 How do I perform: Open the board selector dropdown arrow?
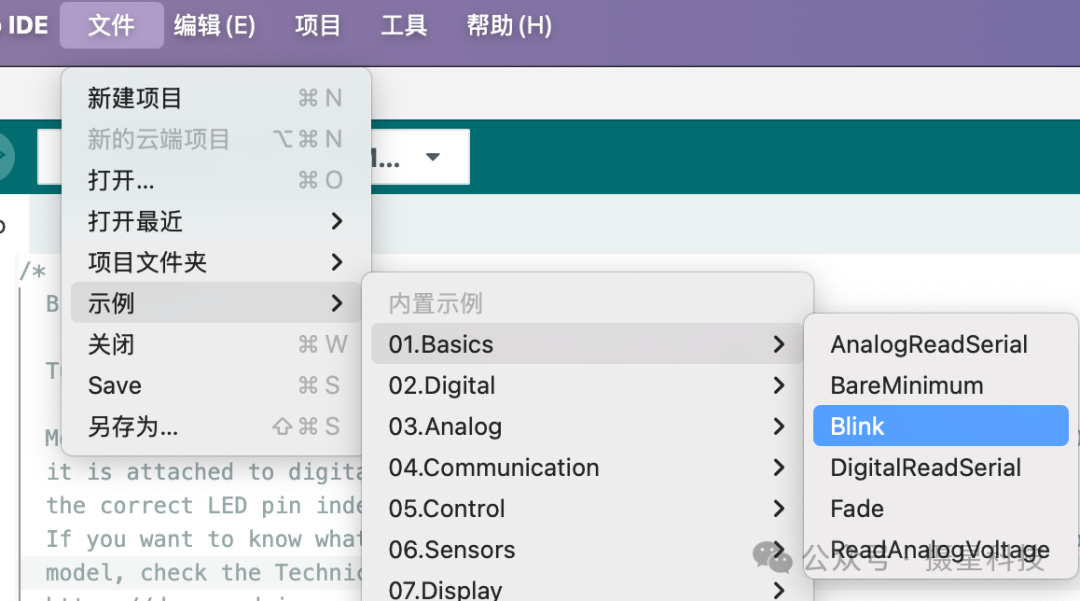click(x=433, y=157)
